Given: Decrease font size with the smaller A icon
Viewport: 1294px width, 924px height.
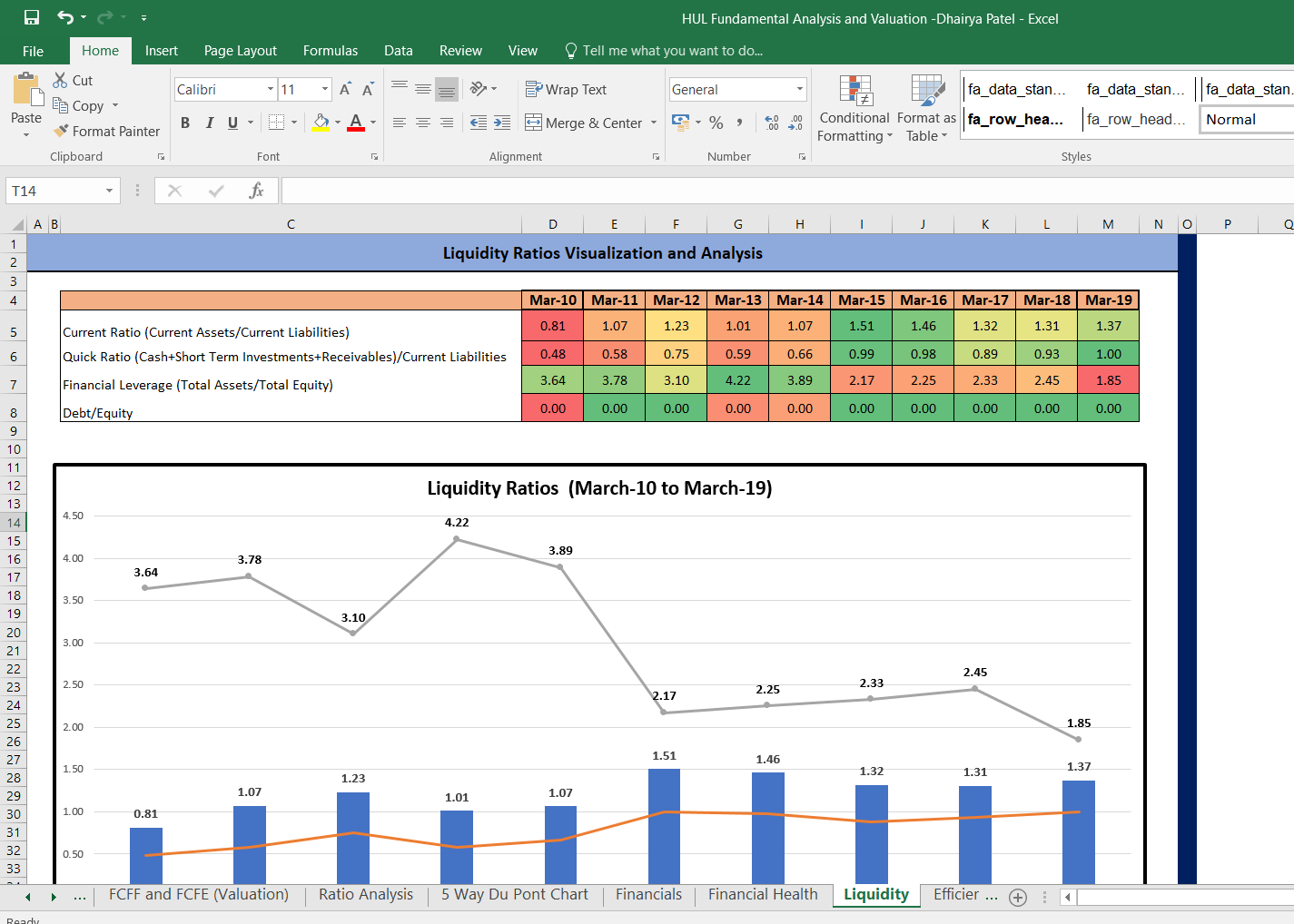Looking at the screenshot, I should point(368,89).
